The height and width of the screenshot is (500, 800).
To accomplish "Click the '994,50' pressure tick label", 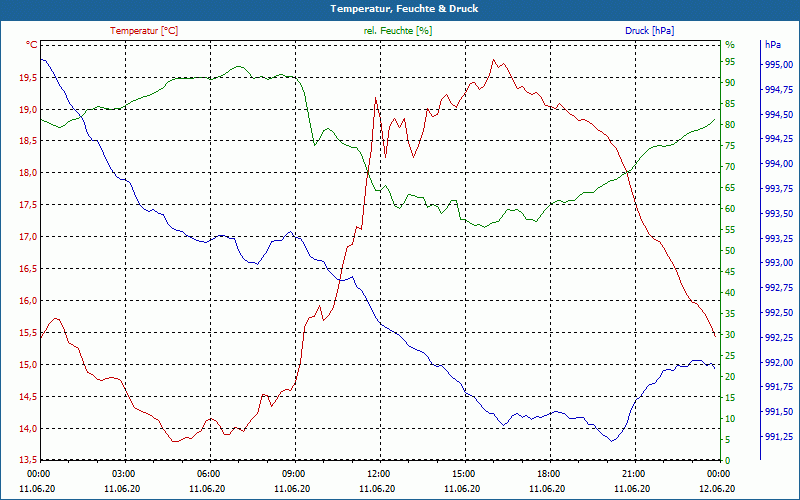I will click(x=779, y=114).
